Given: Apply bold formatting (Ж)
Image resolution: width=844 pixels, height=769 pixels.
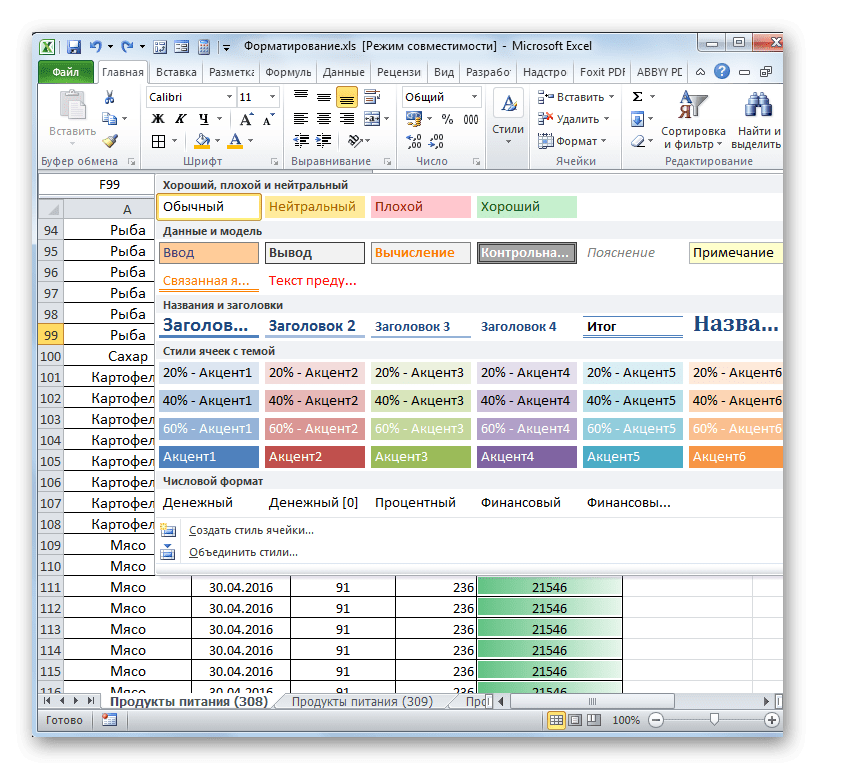Looking at the screenshot, I should [158, 119].
